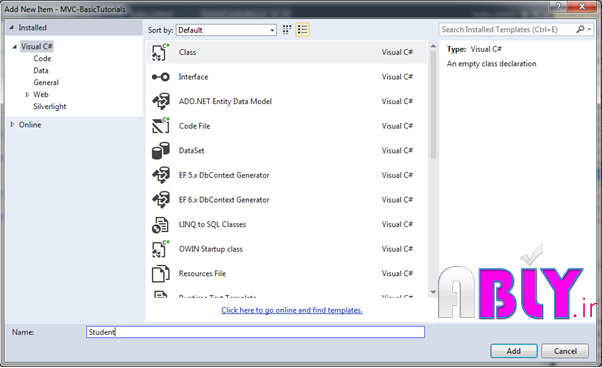This screenshot has width=602, height=368.
Task: Click the 'Web' category label
Action: click(41, 94)
